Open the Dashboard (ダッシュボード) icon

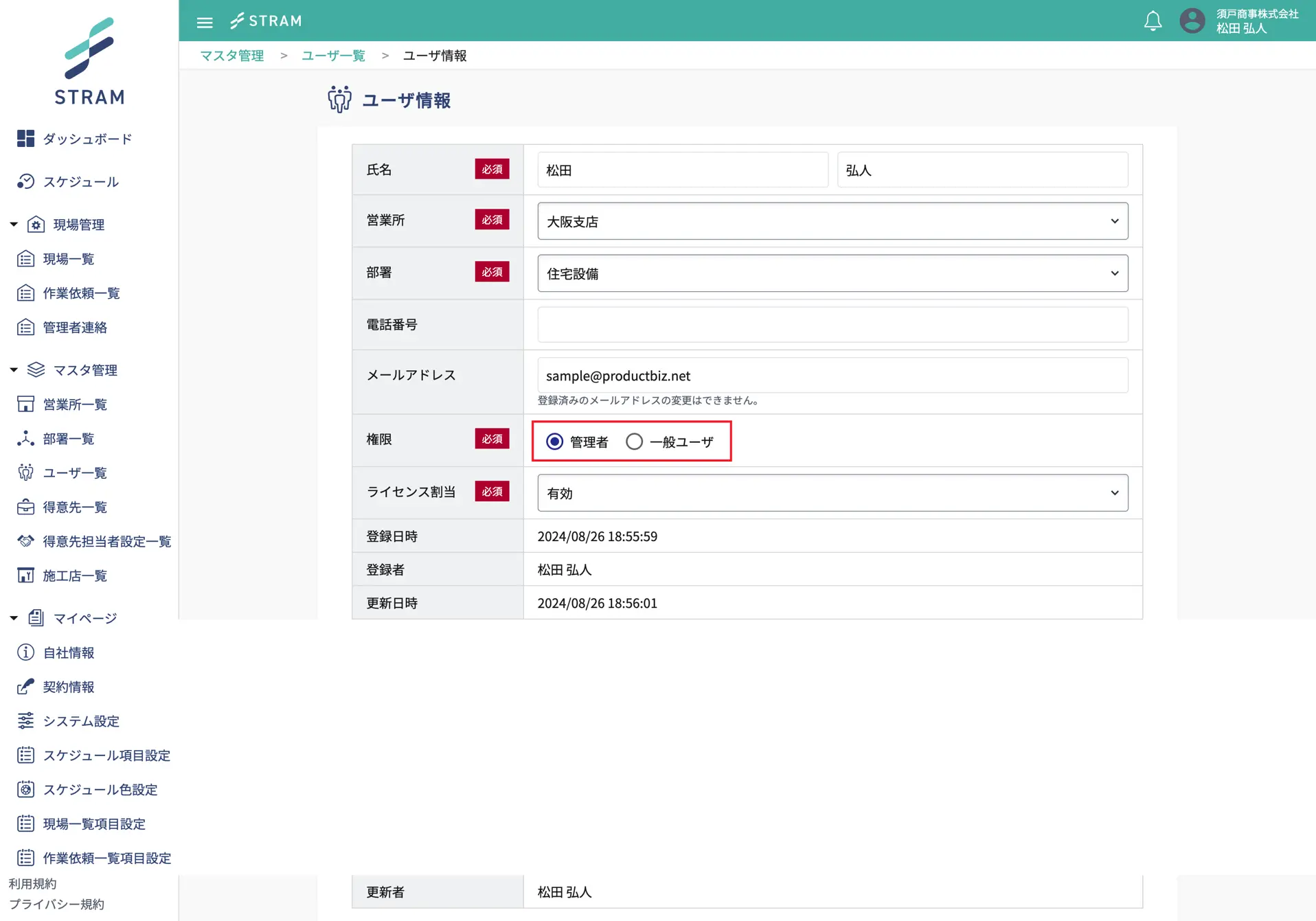point(25,139)
